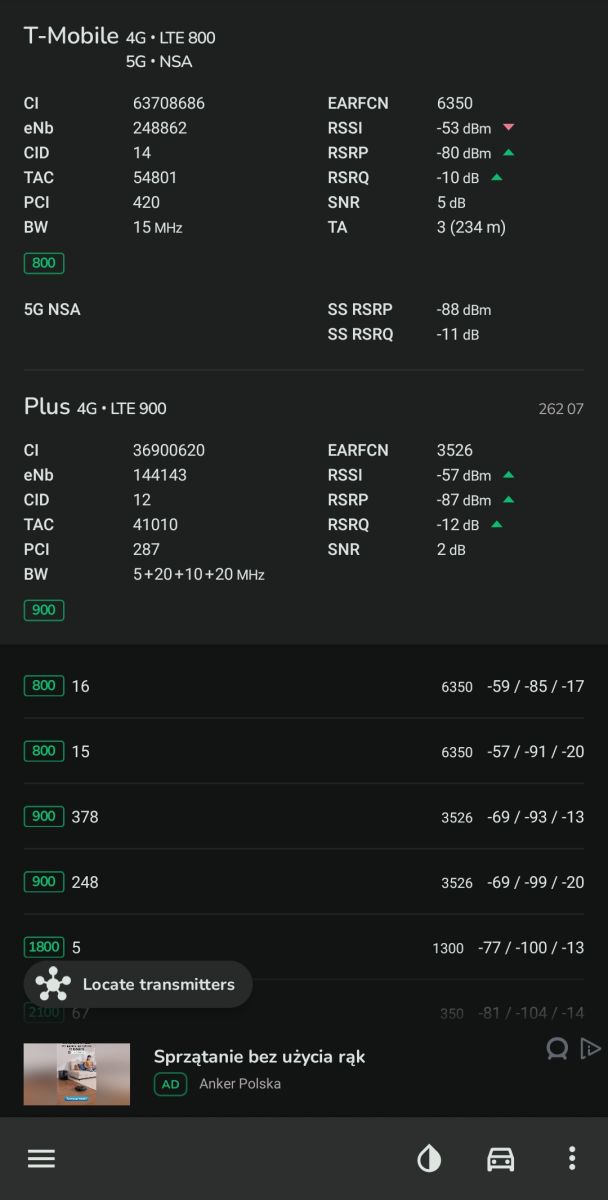Tap the Plus 4G LTE 900 header
This screenshot has height=1200, width=608.
pos(95,407)
